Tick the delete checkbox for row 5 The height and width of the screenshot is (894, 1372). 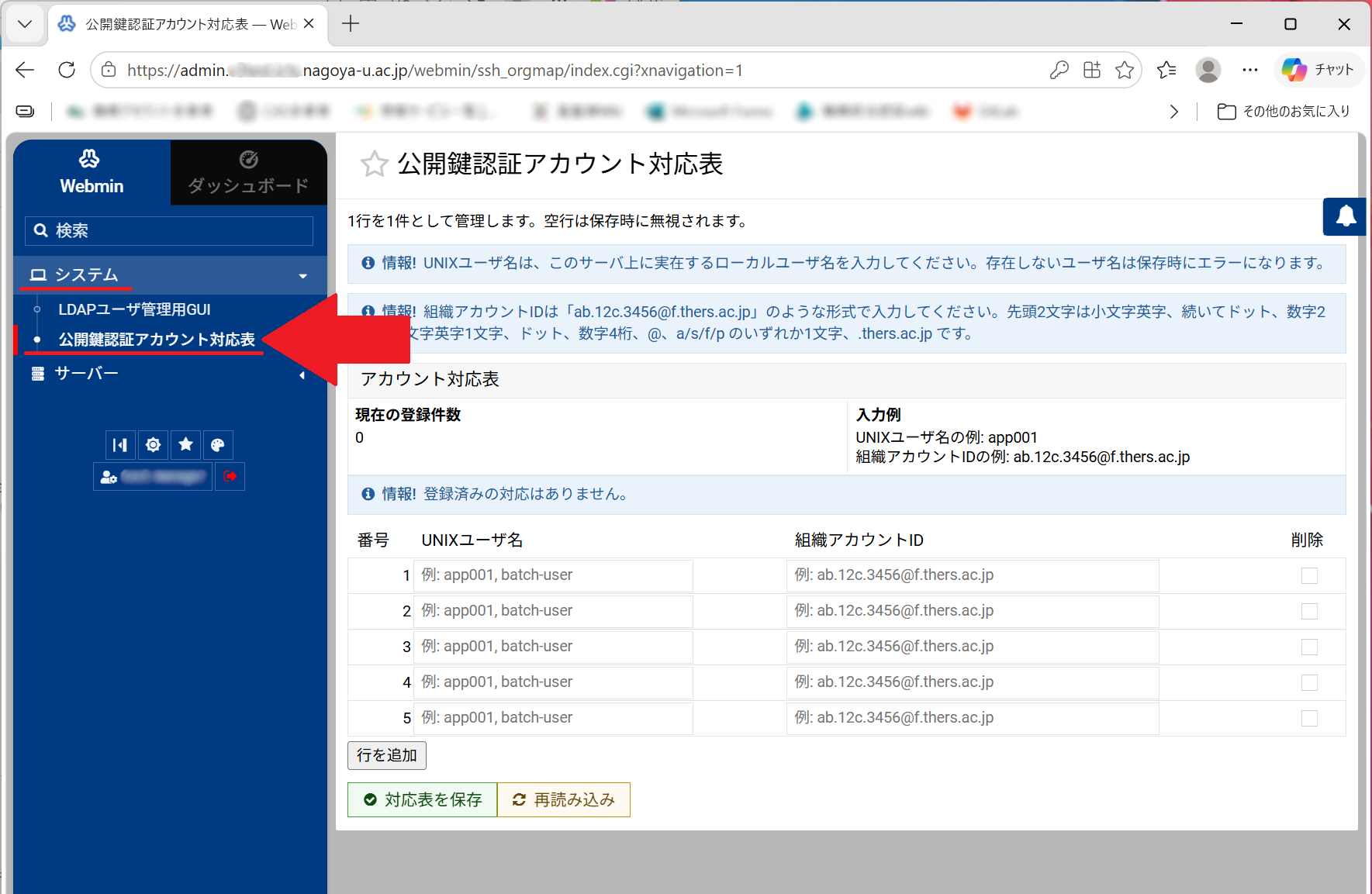(1309, 718)
